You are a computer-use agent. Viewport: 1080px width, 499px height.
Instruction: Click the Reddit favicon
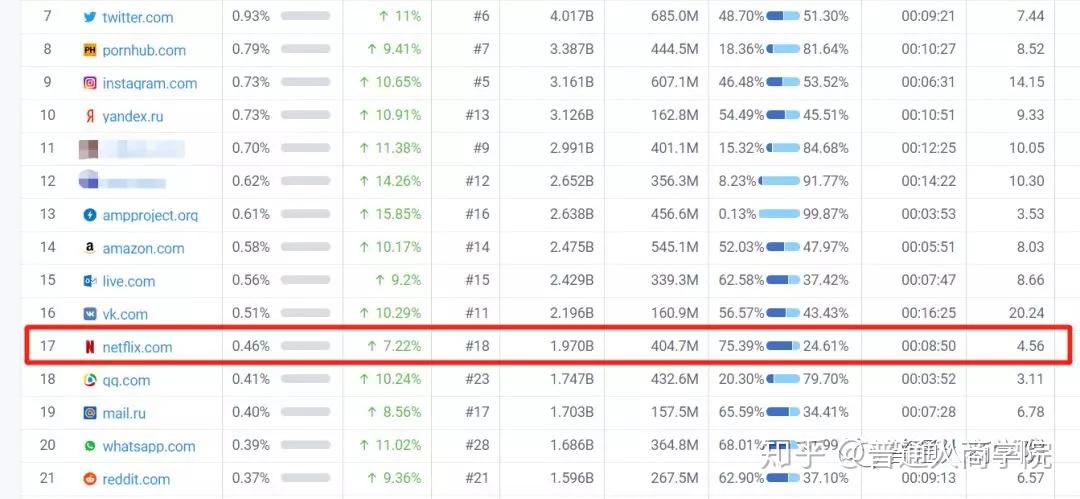(90, 479)
